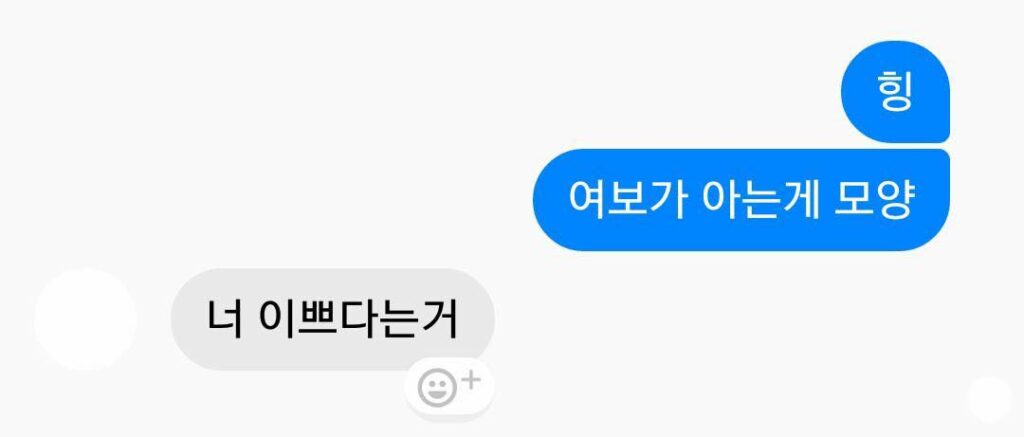The width and height of the screenshot is (1024, 437).
Task: Click the word '이쁘다는거' in the gray bubble
Action: tap(359, 319)
